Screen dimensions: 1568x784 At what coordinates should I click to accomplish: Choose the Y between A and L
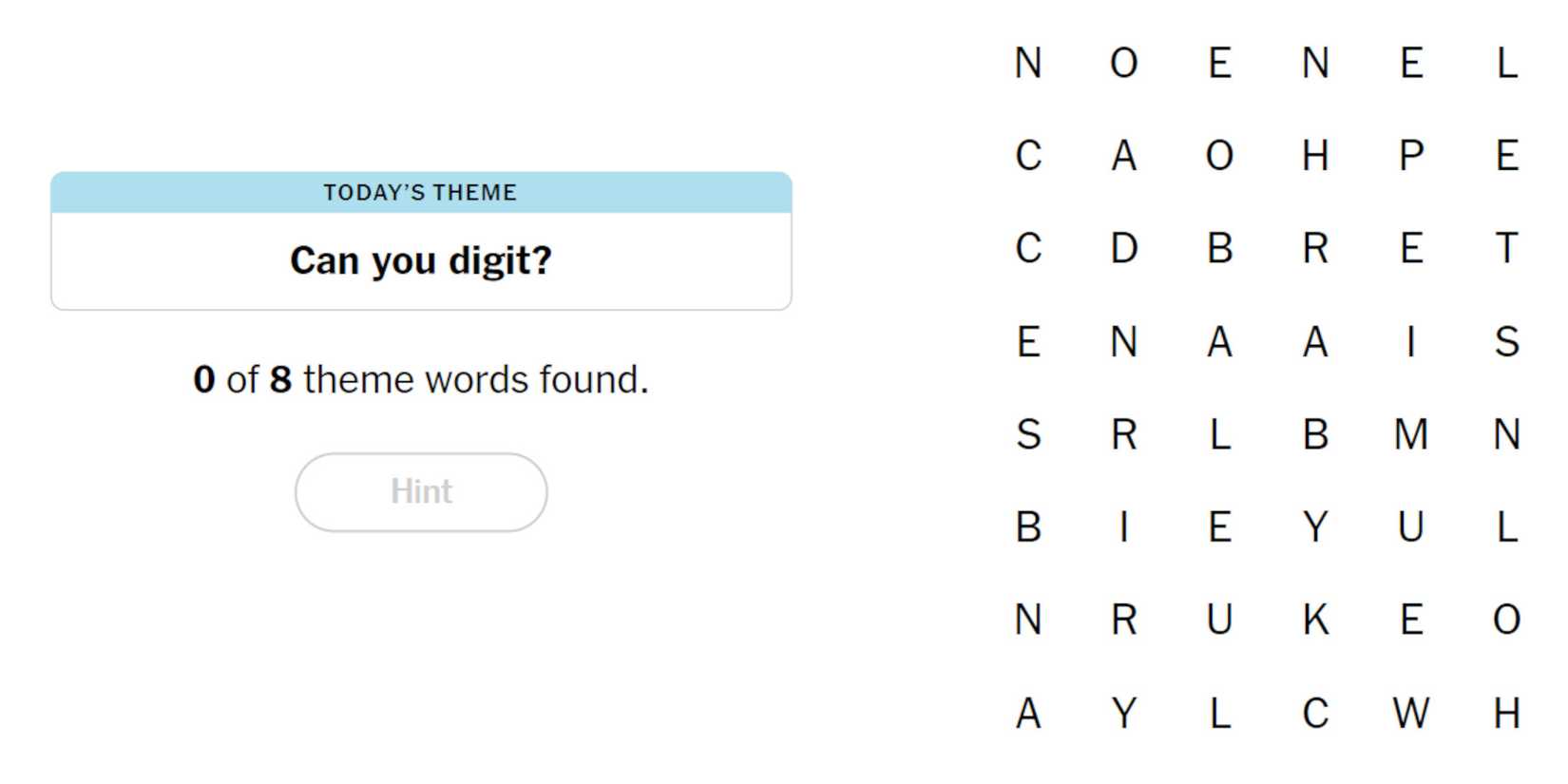pyautogui.click(x=1124, y=714)
